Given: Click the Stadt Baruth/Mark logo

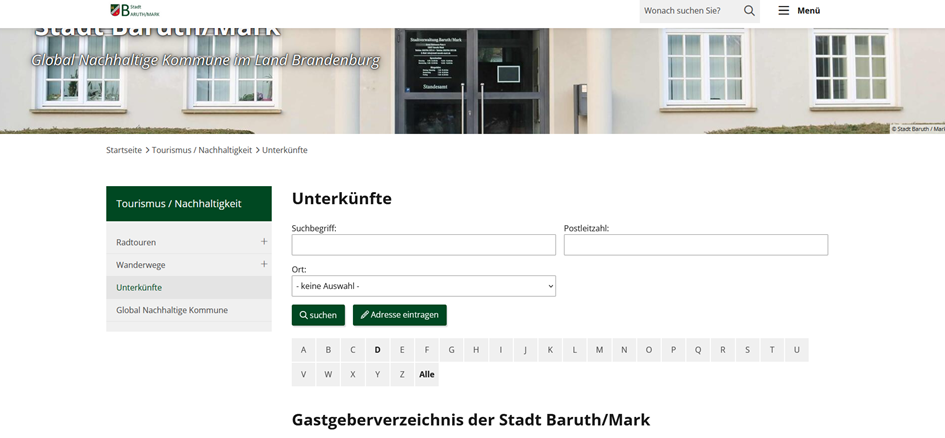Looking at the screenshot, I should click(x=134, y=10).
